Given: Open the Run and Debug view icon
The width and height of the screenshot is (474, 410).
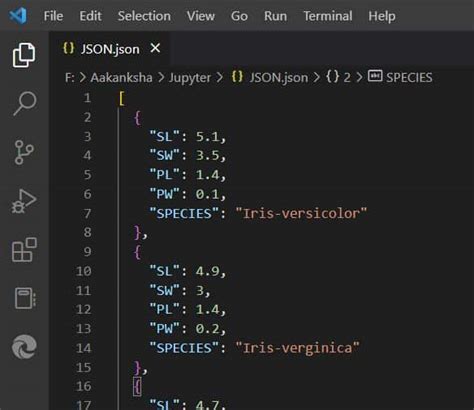Looking at the screenshot, I should [x=24, y=201].
